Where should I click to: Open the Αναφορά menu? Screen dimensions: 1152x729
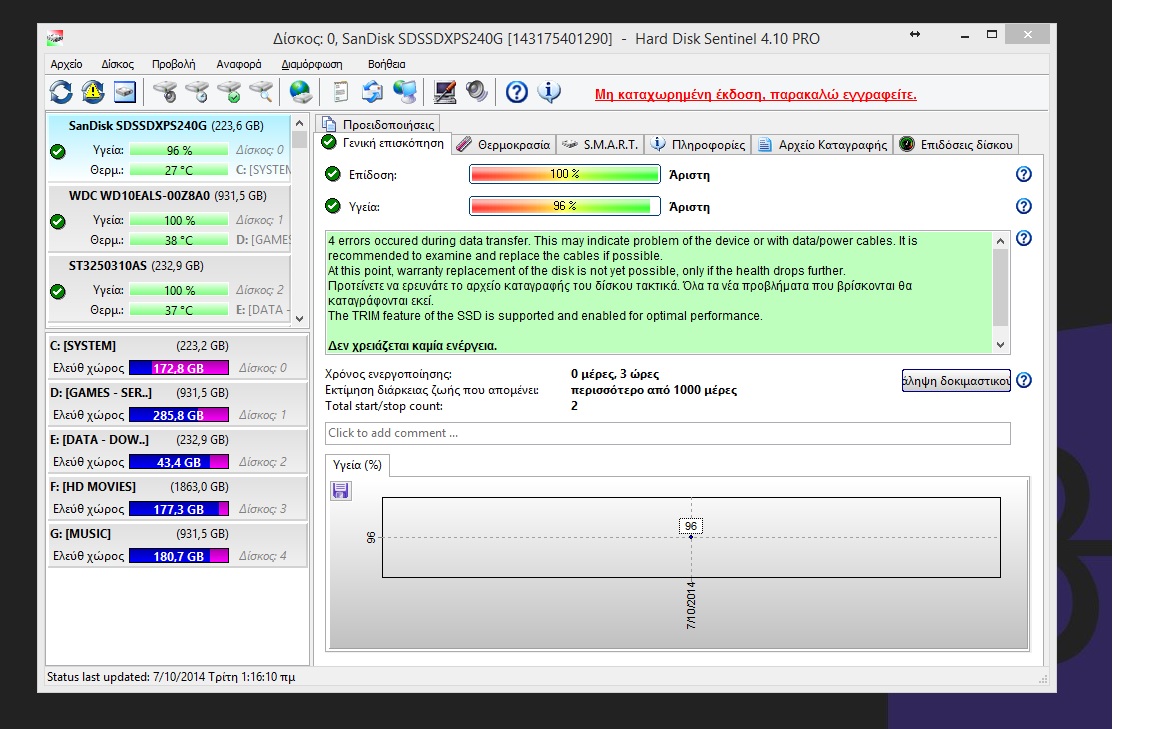pyautogui.click(x=239, y=64)
